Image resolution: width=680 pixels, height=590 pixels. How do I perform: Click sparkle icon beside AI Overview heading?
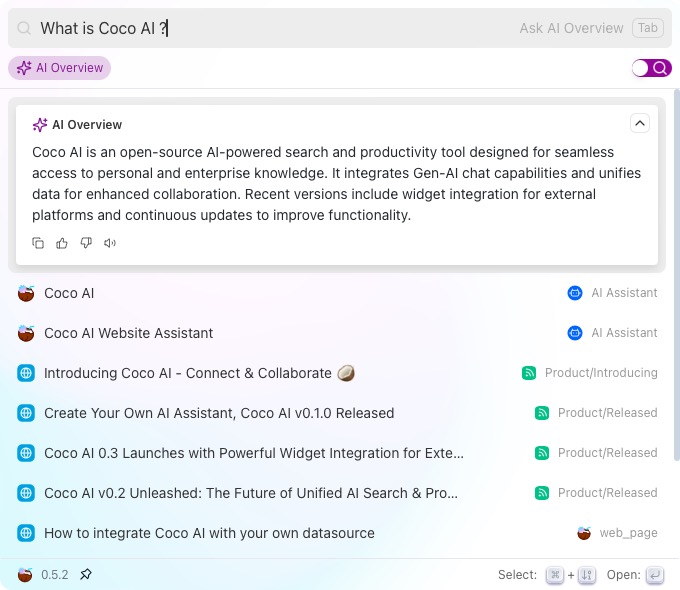pyautogui.click(x=40, y=125)
